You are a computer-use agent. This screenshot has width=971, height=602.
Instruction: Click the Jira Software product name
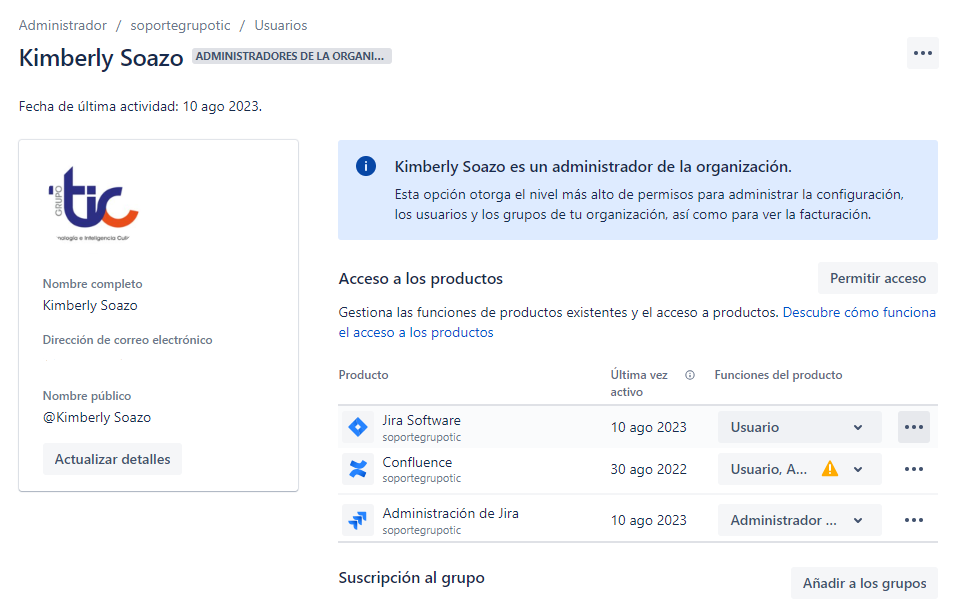421,421
